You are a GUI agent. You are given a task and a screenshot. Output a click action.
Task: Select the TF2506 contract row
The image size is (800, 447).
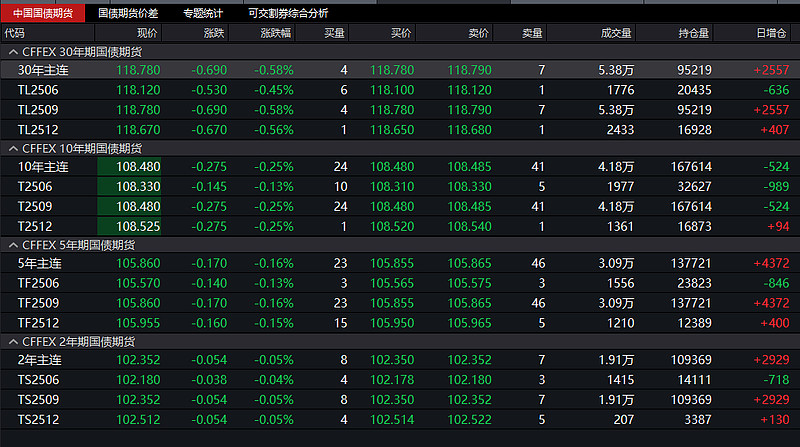[x=400, y=283]
